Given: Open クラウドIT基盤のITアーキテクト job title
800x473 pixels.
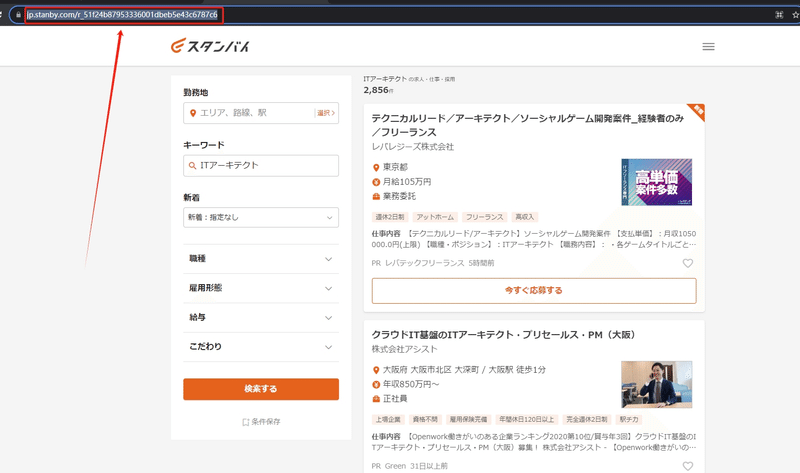Looking at the screenshot, I should point(503,335).
